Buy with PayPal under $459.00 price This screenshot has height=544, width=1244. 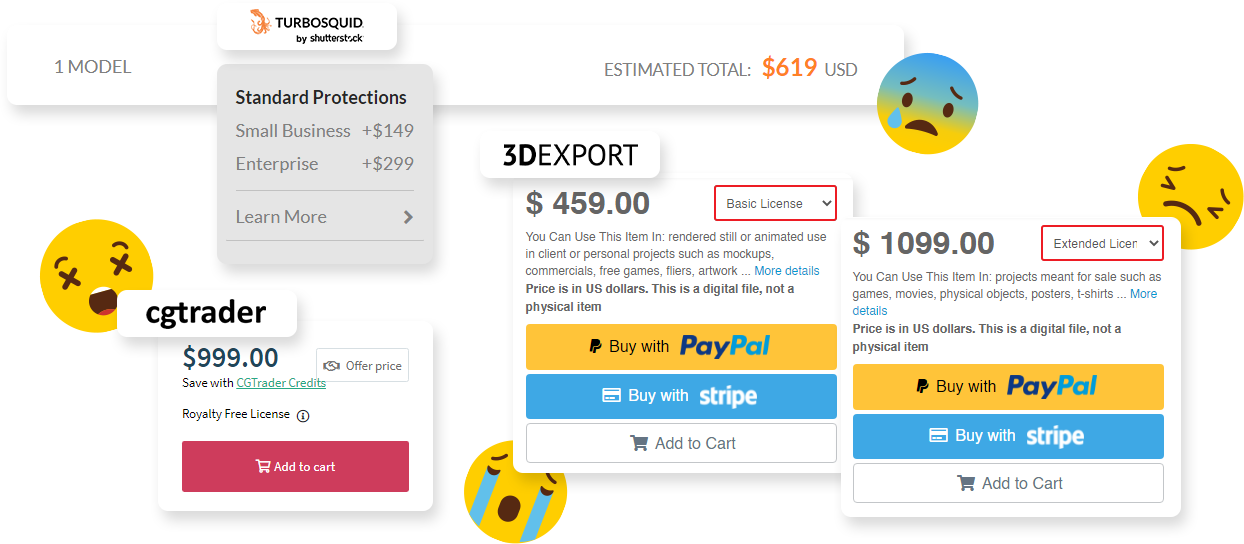[x=681, y=347]
